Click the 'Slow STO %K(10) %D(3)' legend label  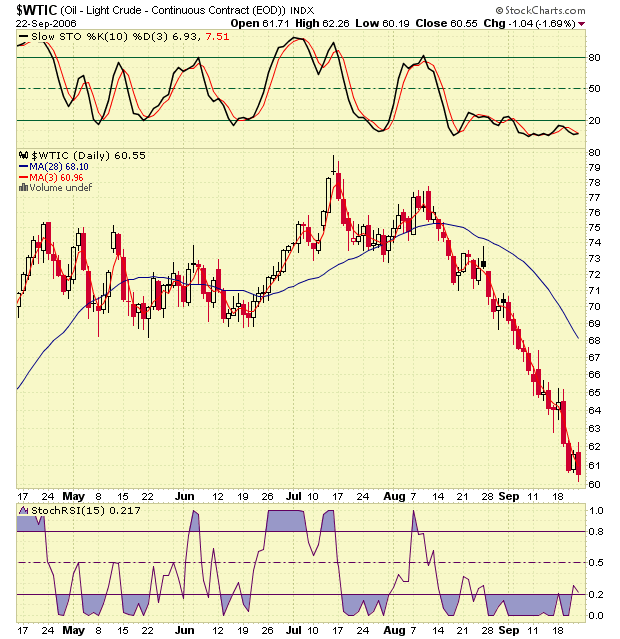(100, 37)
